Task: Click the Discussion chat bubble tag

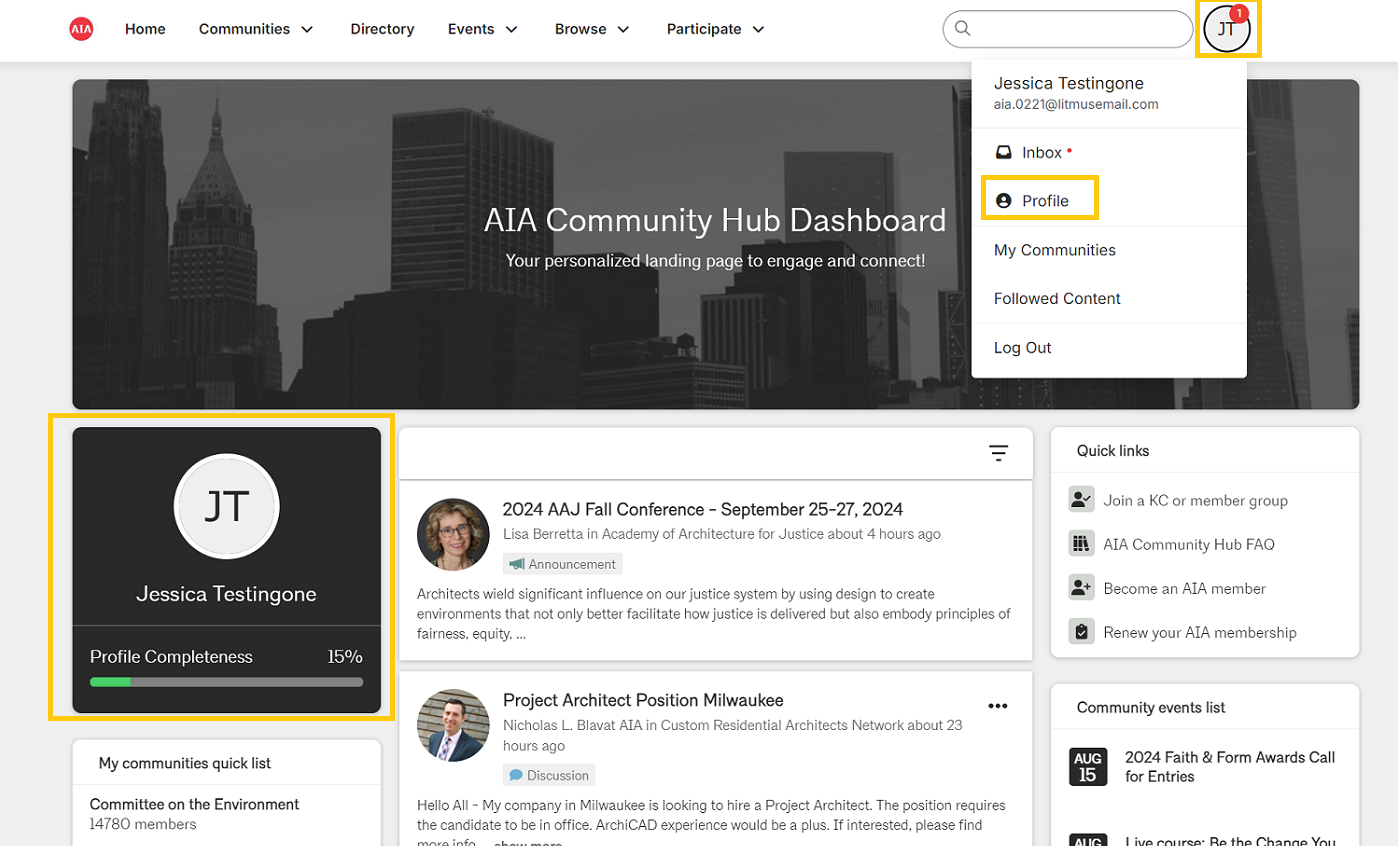Action: tap(549, 775)
